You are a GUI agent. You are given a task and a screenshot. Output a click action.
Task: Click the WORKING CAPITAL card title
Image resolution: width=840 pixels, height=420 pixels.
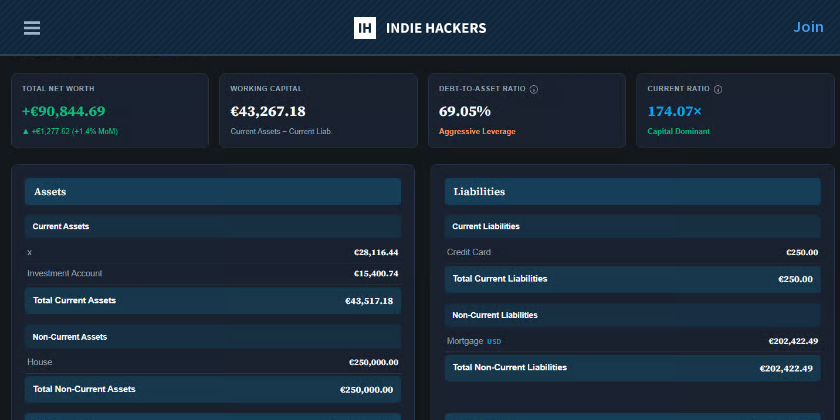pyautogui.click(x=266, y=89)
